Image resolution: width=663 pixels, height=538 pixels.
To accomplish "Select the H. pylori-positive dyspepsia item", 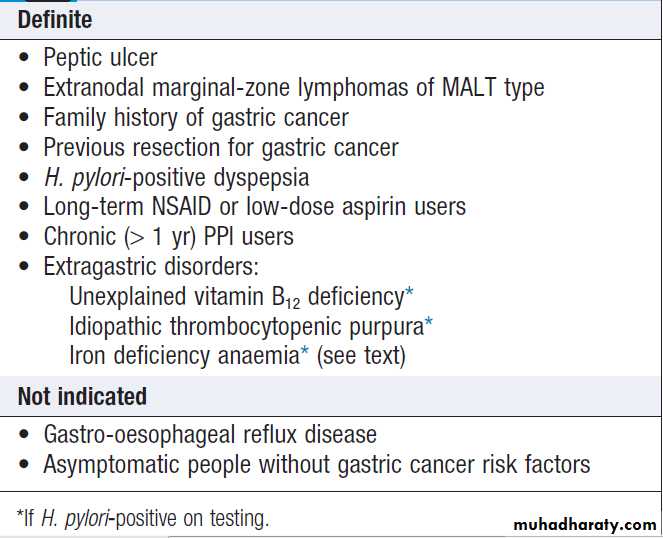I will pyautogui.click(x=176, y=178).
